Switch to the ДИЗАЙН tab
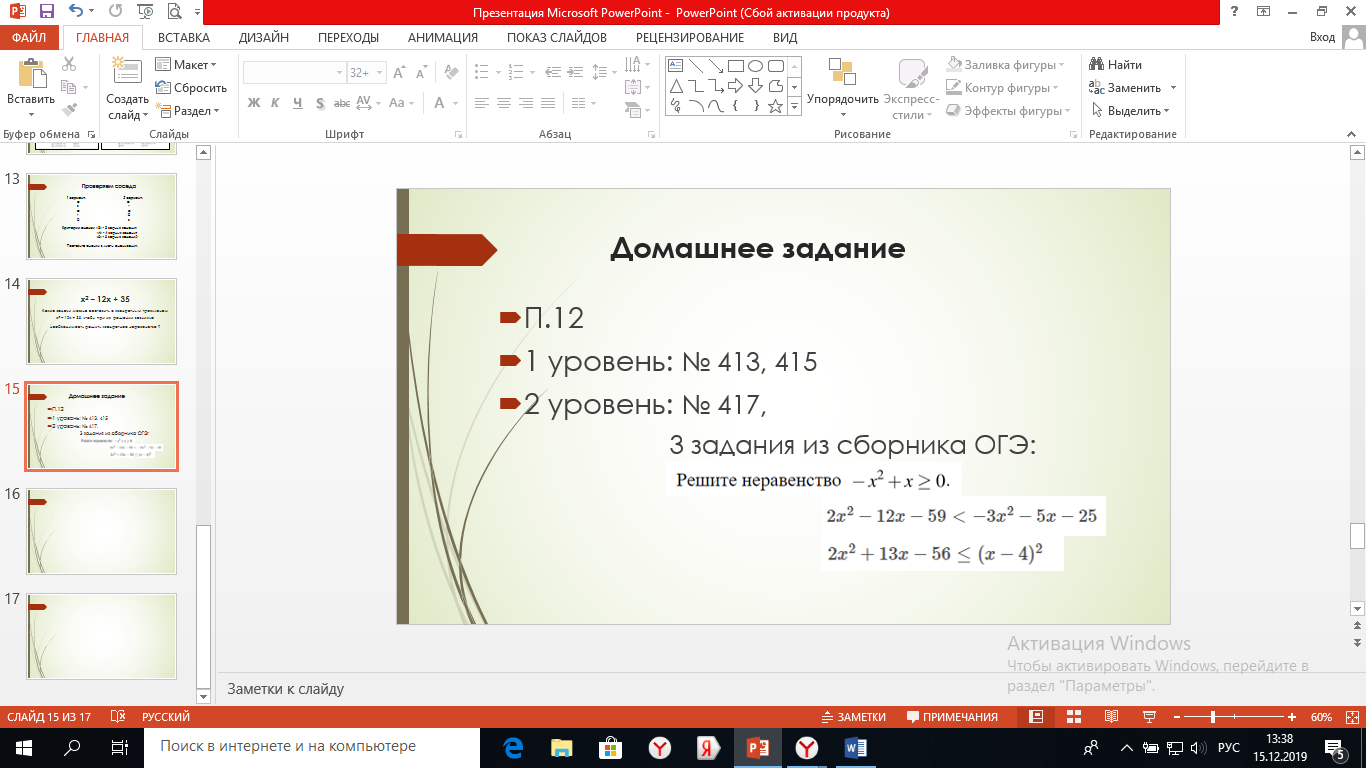Screen dimensions: 1366x768 point(264,37)
